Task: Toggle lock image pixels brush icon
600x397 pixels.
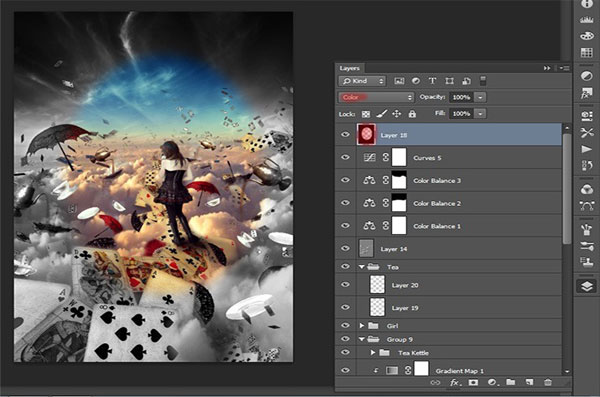Action: click(382, 114)
